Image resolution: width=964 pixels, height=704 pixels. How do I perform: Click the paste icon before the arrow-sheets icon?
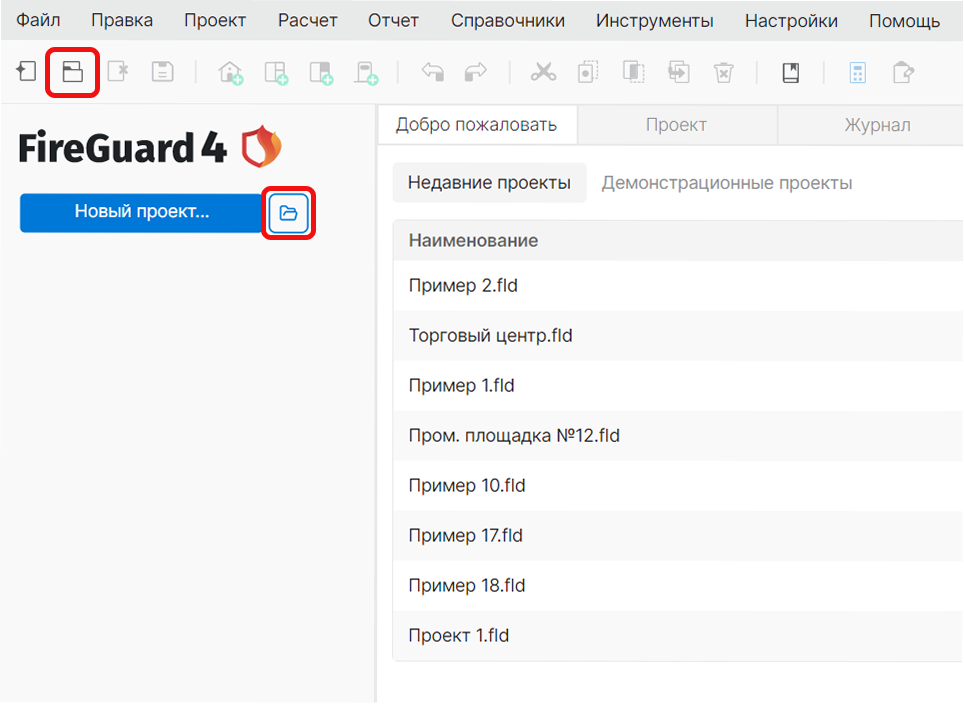click(x=633, y=72)
